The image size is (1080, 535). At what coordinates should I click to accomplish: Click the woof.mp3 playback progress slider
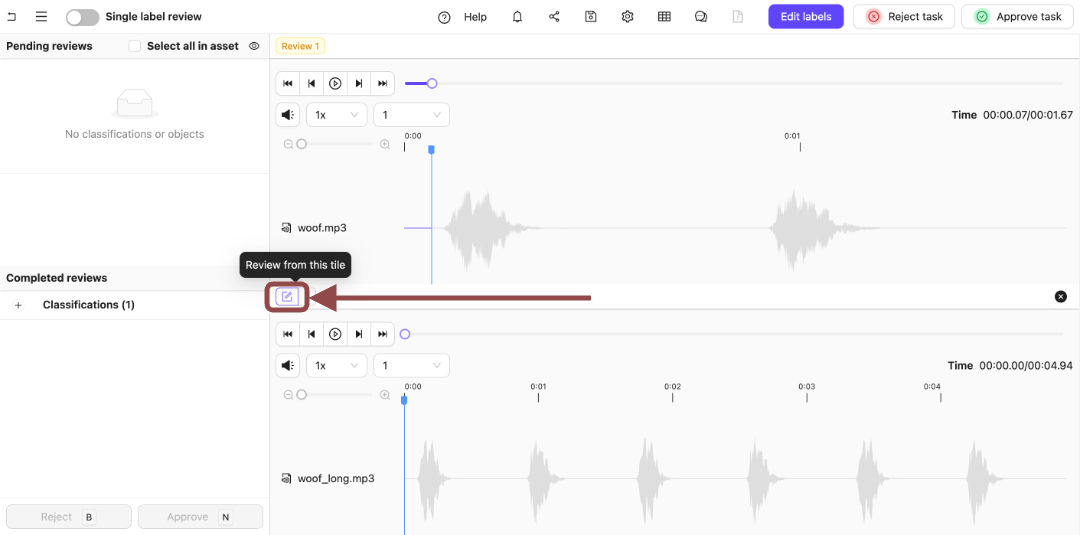pyautogui.click(x=734, y=83)
